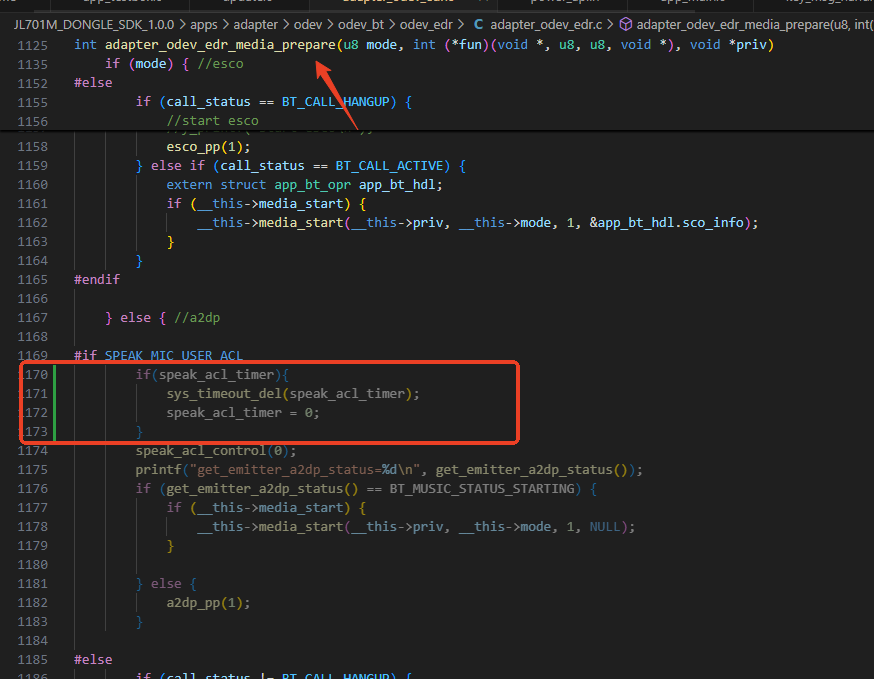Click '#else' directive at line 1185
This screenshot has width=874, height=679.
[x=93, y=659]
